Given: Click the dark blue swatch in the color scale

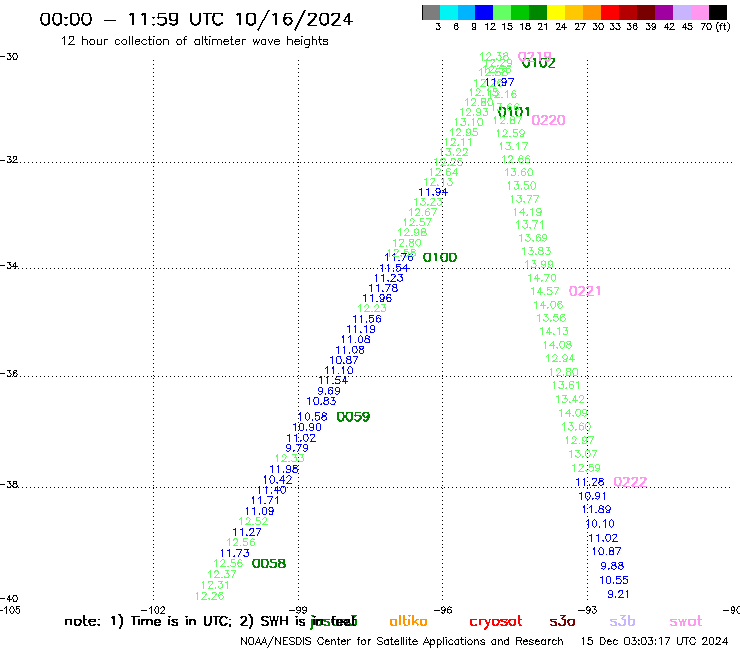Looking at the screenshot, I should 484,12.
